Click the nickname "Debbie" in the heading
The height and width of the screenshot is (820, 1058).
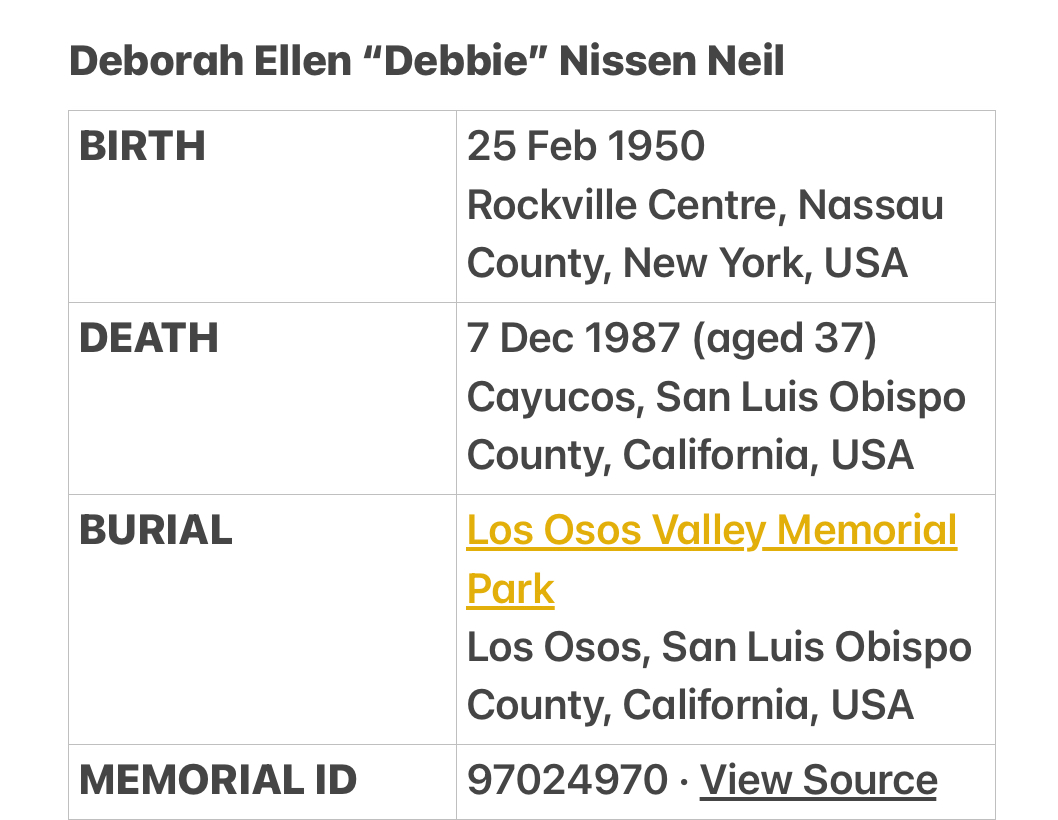[455, 61]
